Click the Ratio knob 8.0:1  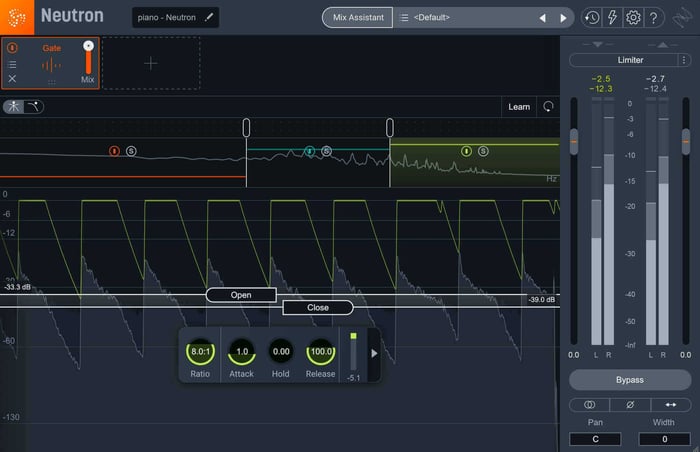(200, 352)
